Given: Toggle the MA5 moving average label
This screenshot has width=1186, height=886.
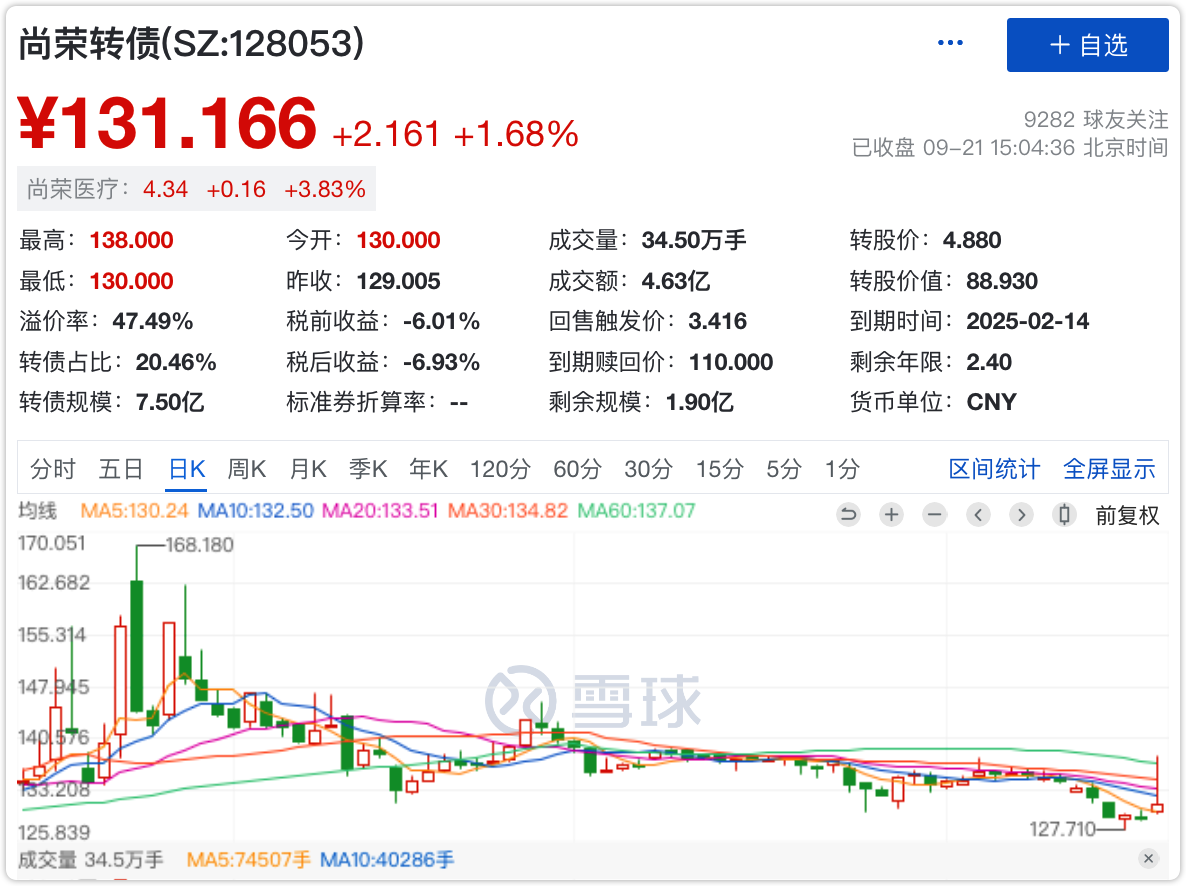Looking at the screenshot, I should point(135,511).
